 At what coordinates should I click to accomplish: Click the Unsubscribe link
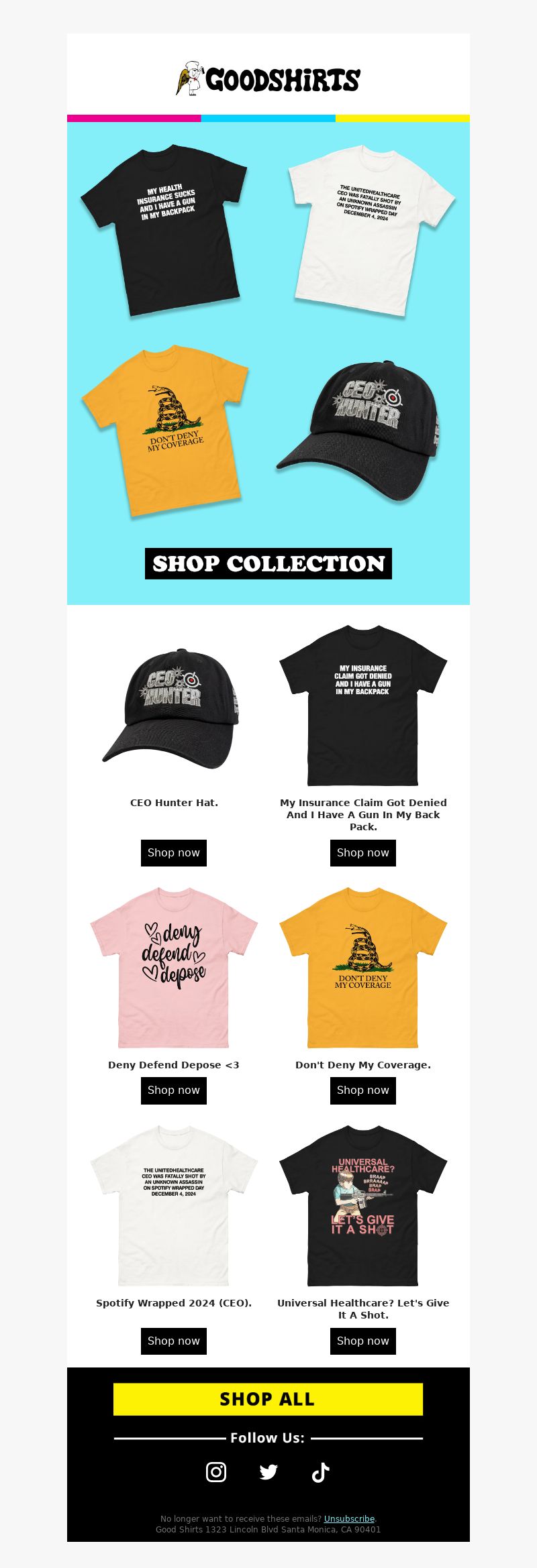click(349, 1518)
